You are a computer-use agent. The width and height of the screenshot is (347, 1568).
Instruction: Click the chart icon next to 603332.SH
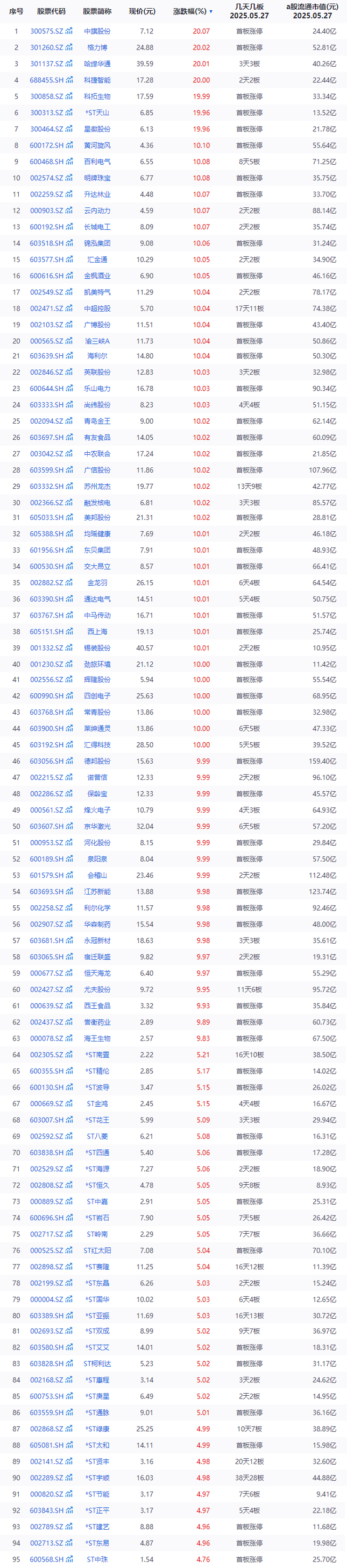tap(69, 487)
